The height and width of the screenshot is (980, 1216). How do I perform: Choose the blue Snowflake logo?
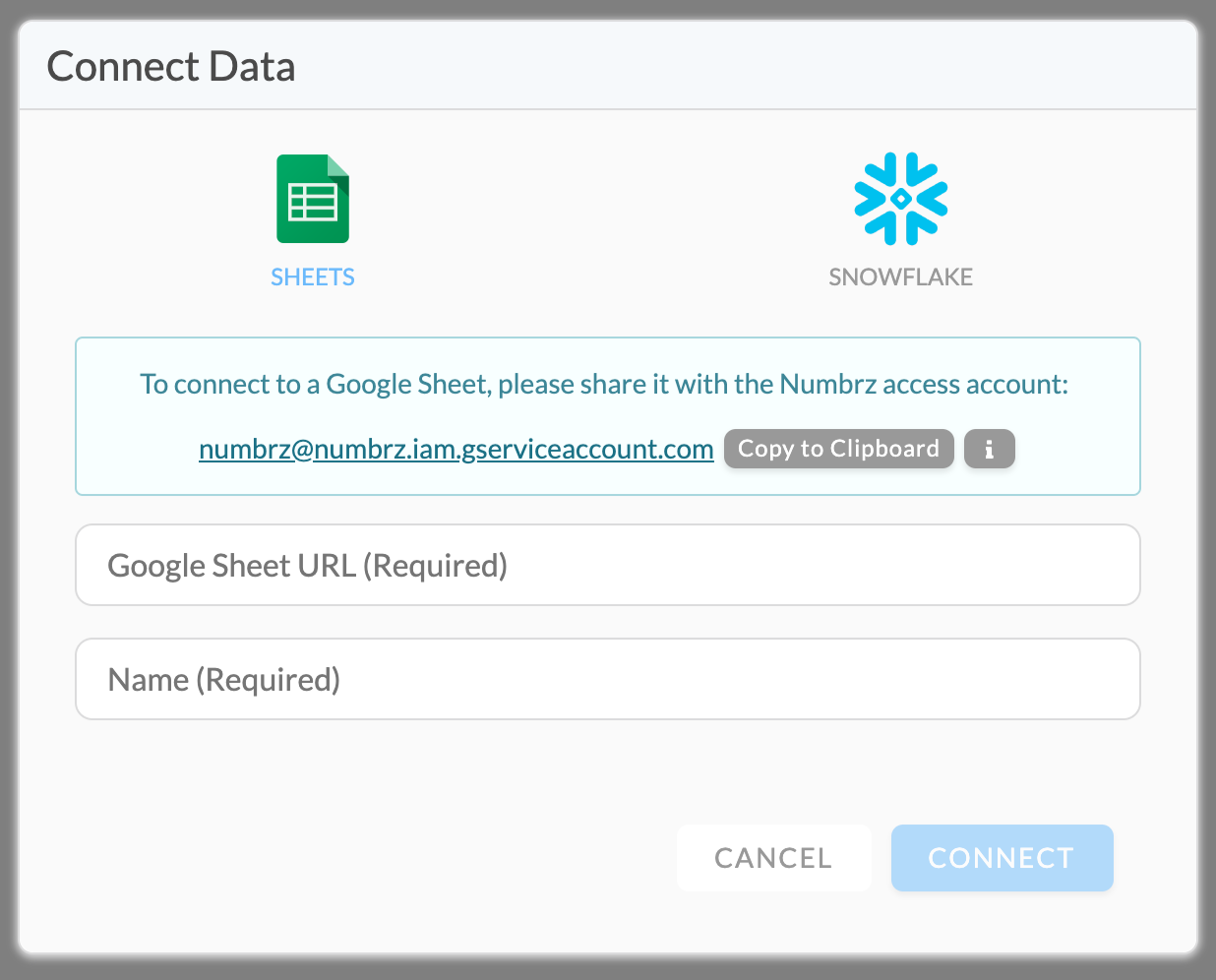click(x=900, y=199)
